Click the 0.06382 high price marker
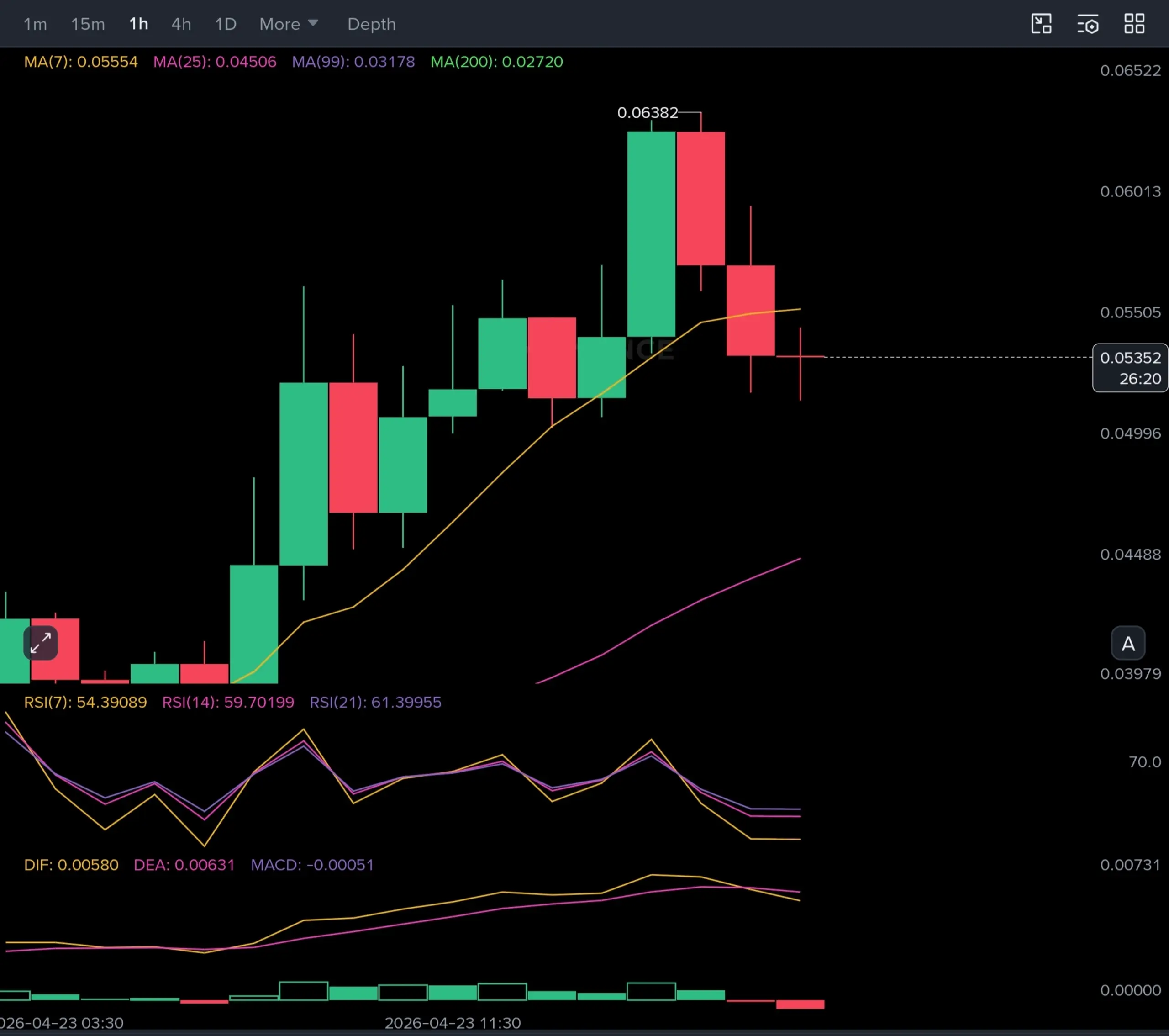 click(648, 113)
